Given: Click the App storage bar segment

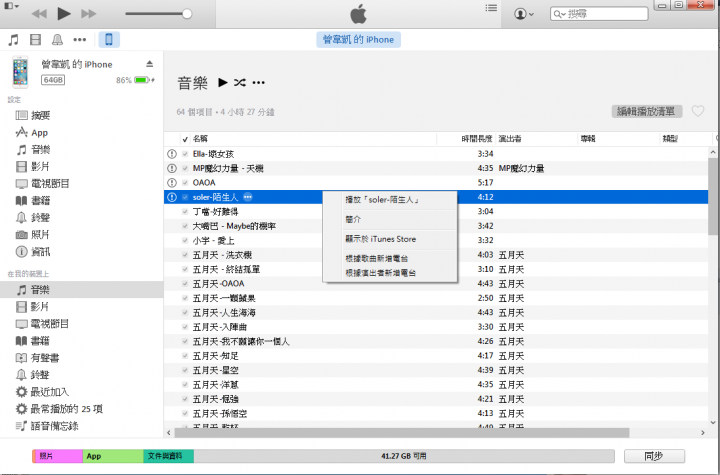Looking at the screenshot, I should coord(113,456).
